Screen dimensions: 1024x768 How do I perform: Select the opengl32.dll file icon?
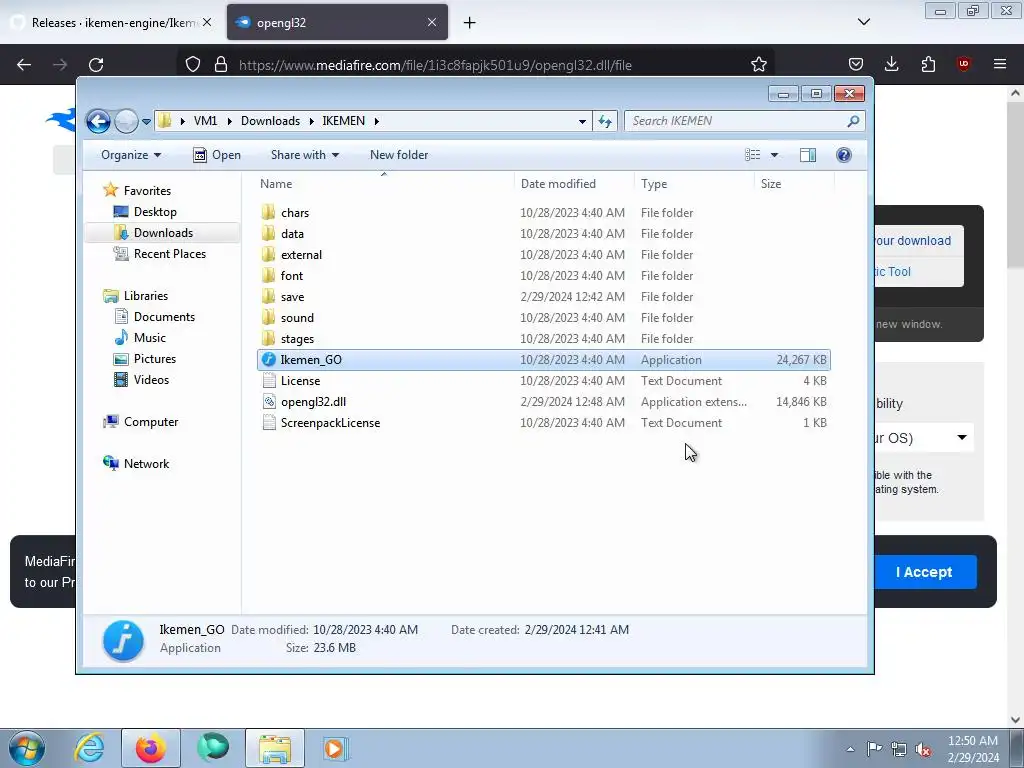coord(268,402)
